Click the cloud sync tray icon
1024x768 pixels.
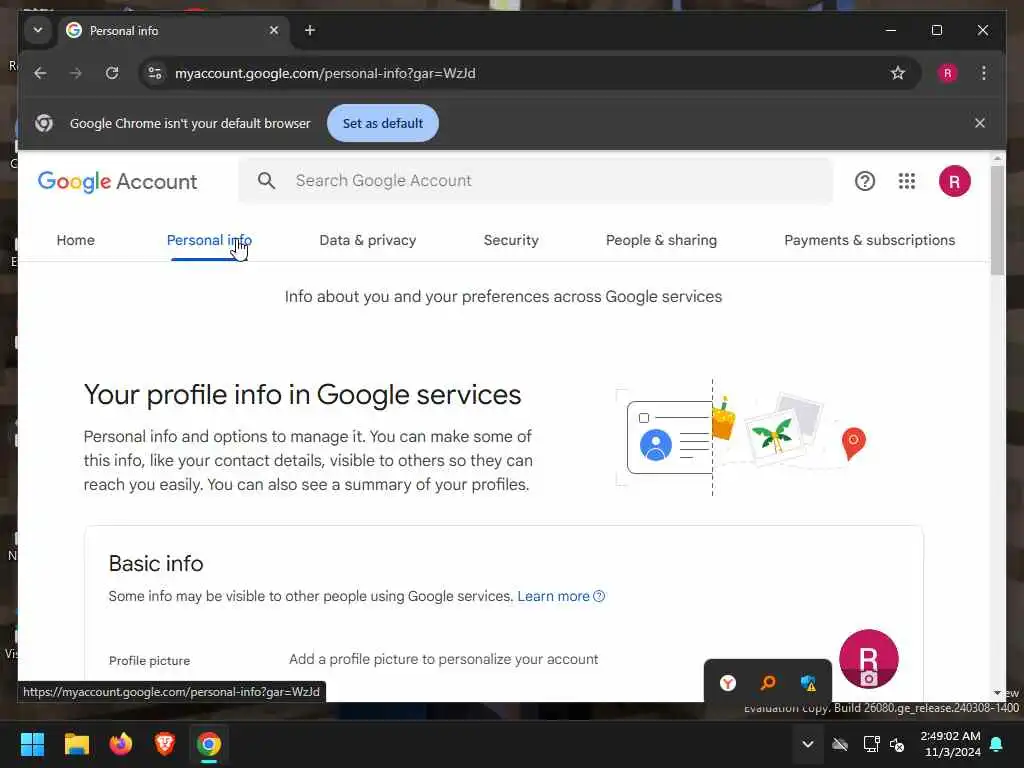pos(840,744)
